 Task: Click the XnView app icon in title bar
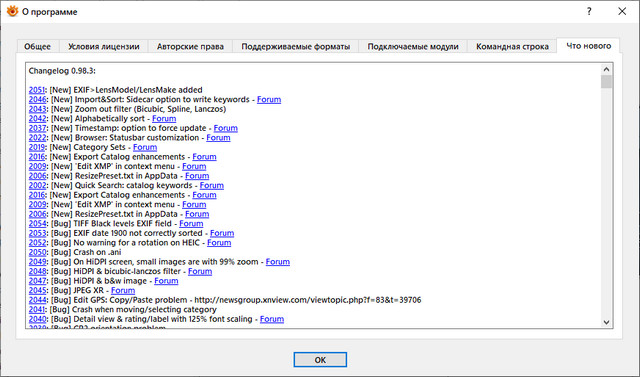(x=12, y=11)
